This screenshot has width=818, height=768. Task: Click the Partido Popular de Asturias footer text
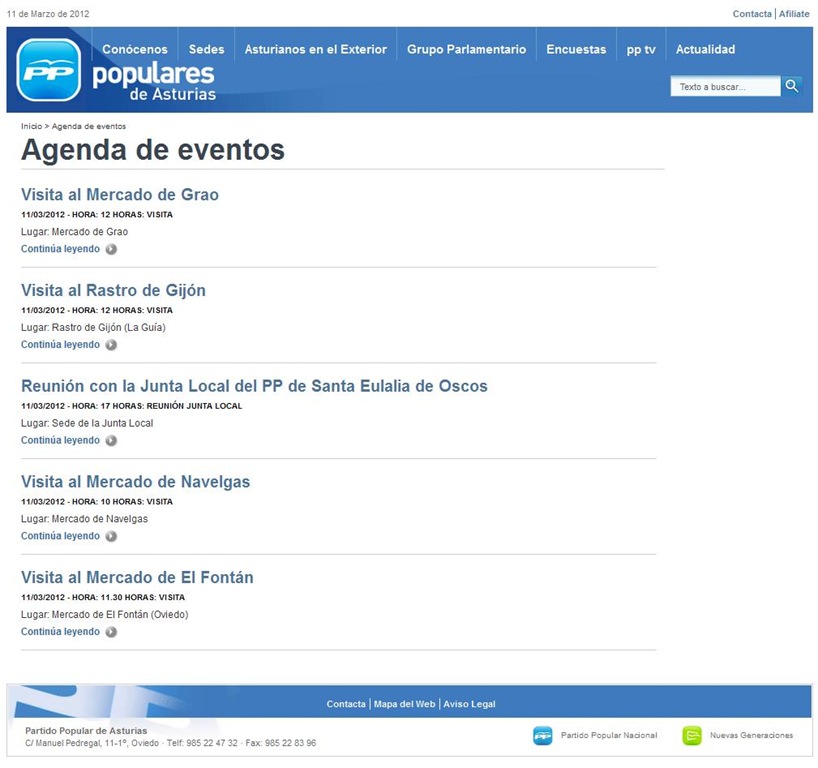pyautogui.click(x=86, y=731)
